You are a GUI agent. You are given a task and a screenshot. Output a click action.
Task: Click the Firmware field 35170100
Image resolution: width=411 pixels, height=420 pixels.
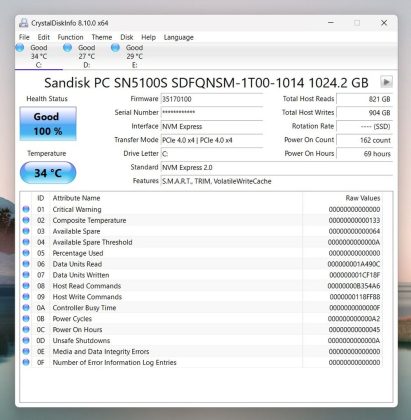pyautogui.click(x=212, y=99)
